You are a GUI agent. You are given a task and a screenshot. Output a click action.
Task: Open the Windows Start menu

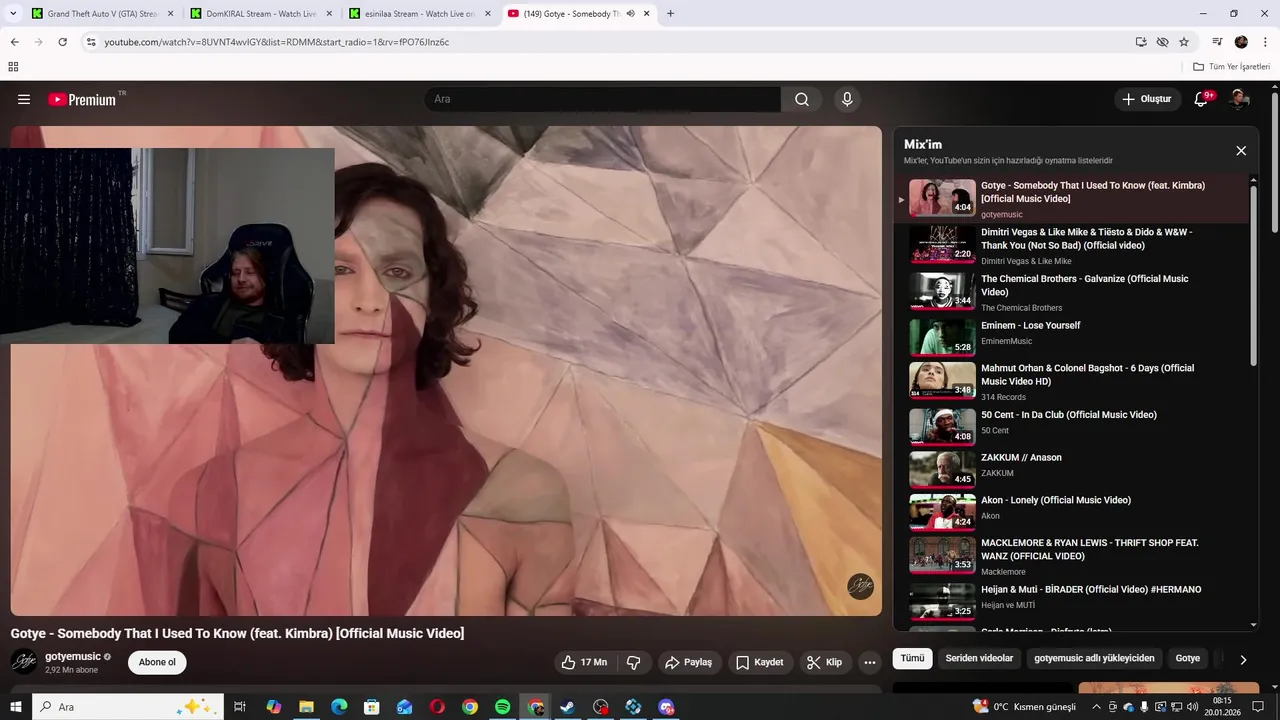15,707
